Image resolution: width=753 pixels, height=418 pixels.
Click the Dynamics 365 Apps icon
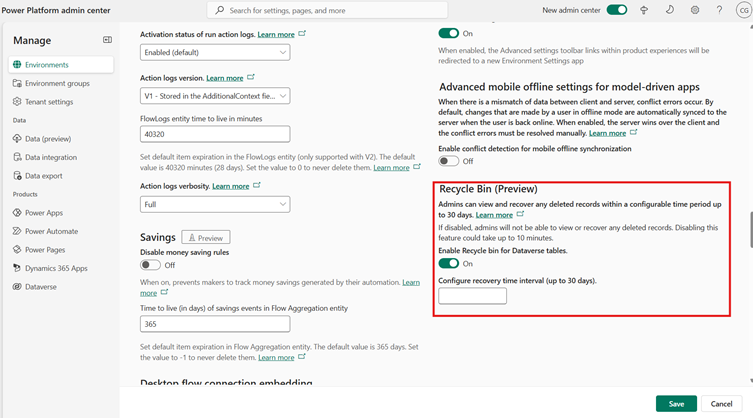(x=17, y=268)
